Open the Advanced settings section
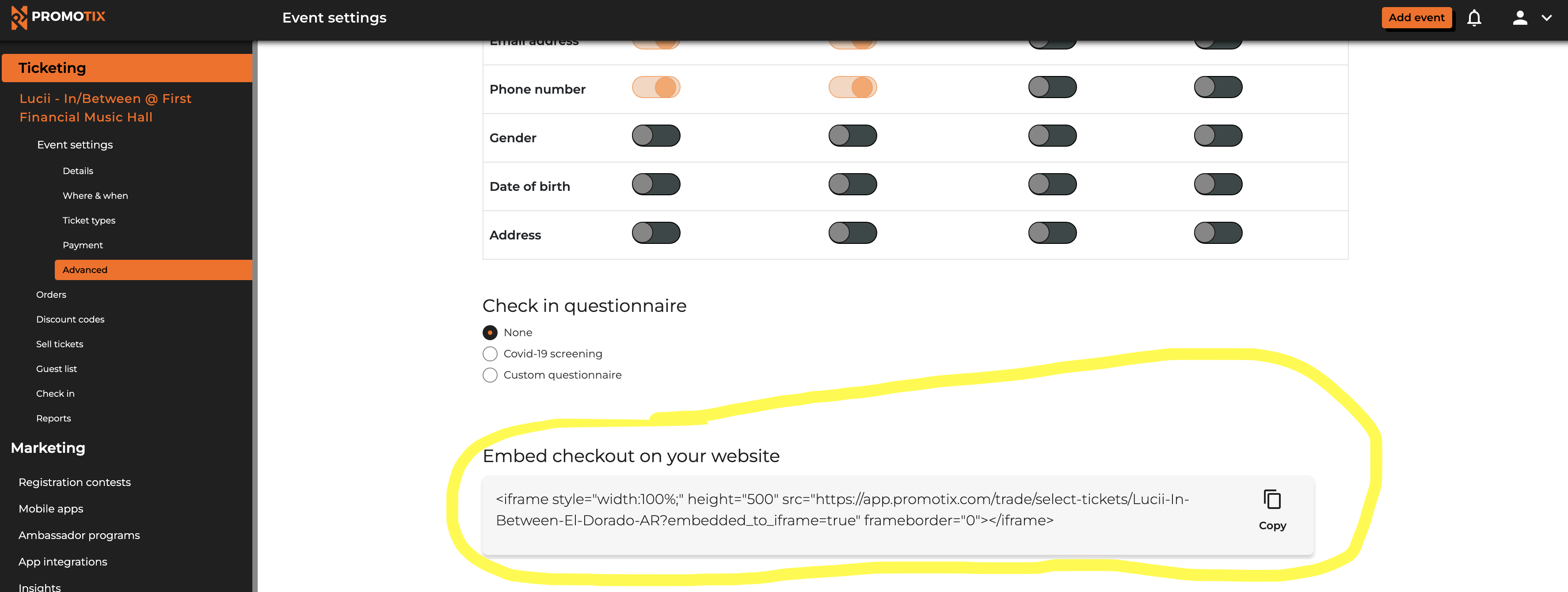1568x592 pixels. (84, 269)
